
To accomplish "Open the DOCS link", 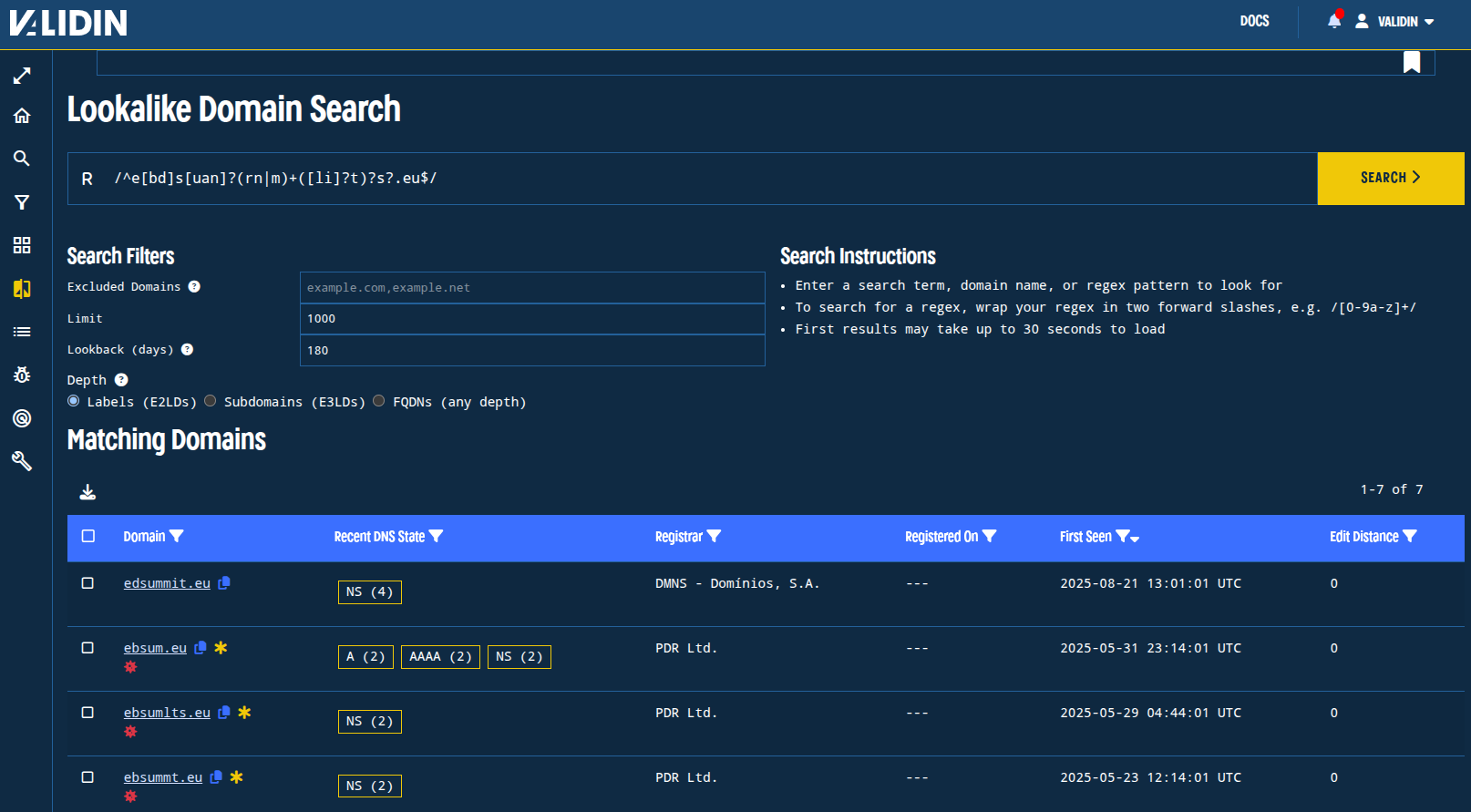I will [x=1254, y=21].
